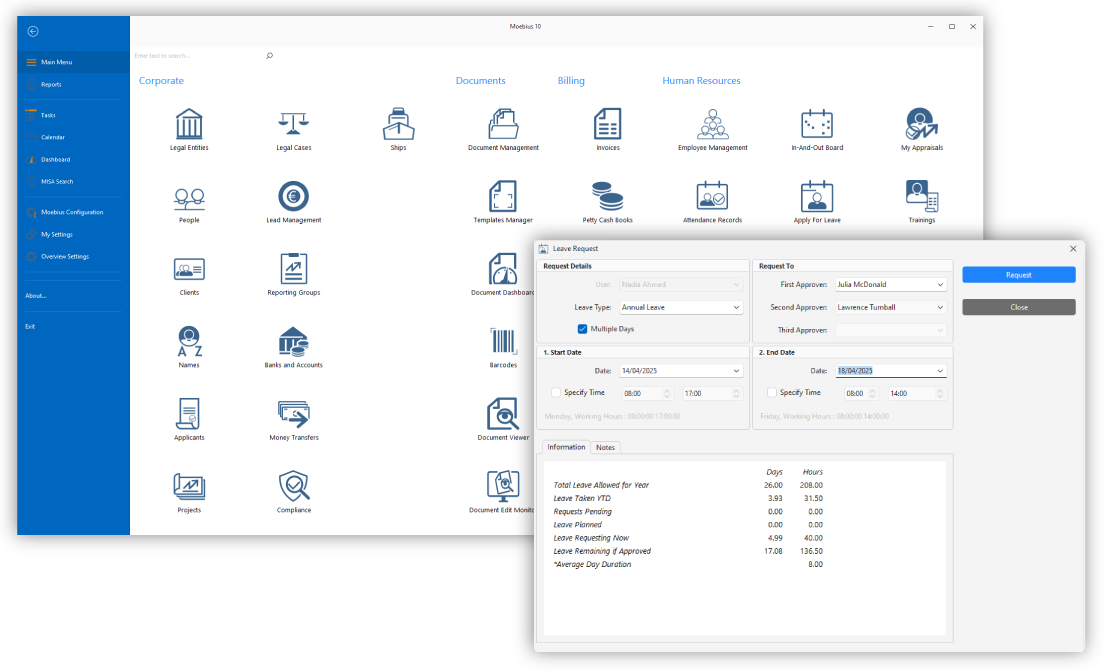
Task: Click the search text field
Action: [x=198, y=56]
